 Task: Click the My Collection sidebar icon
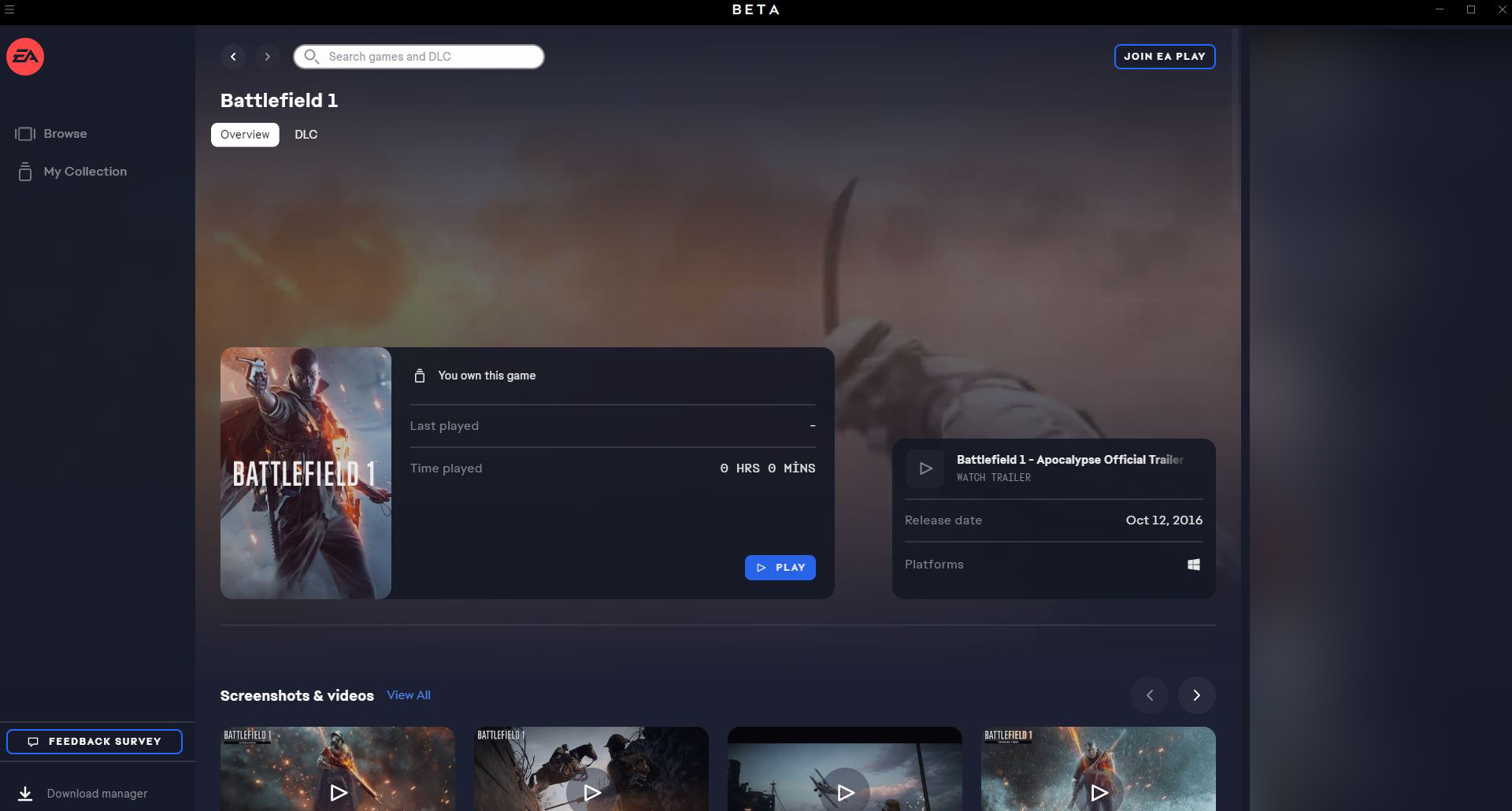(25, 172)
